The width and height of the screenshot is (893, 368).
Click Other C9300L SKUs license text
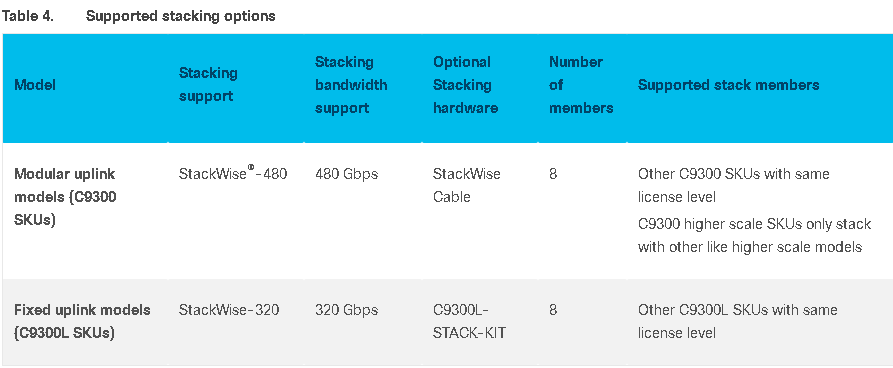(x=738, y=321)
